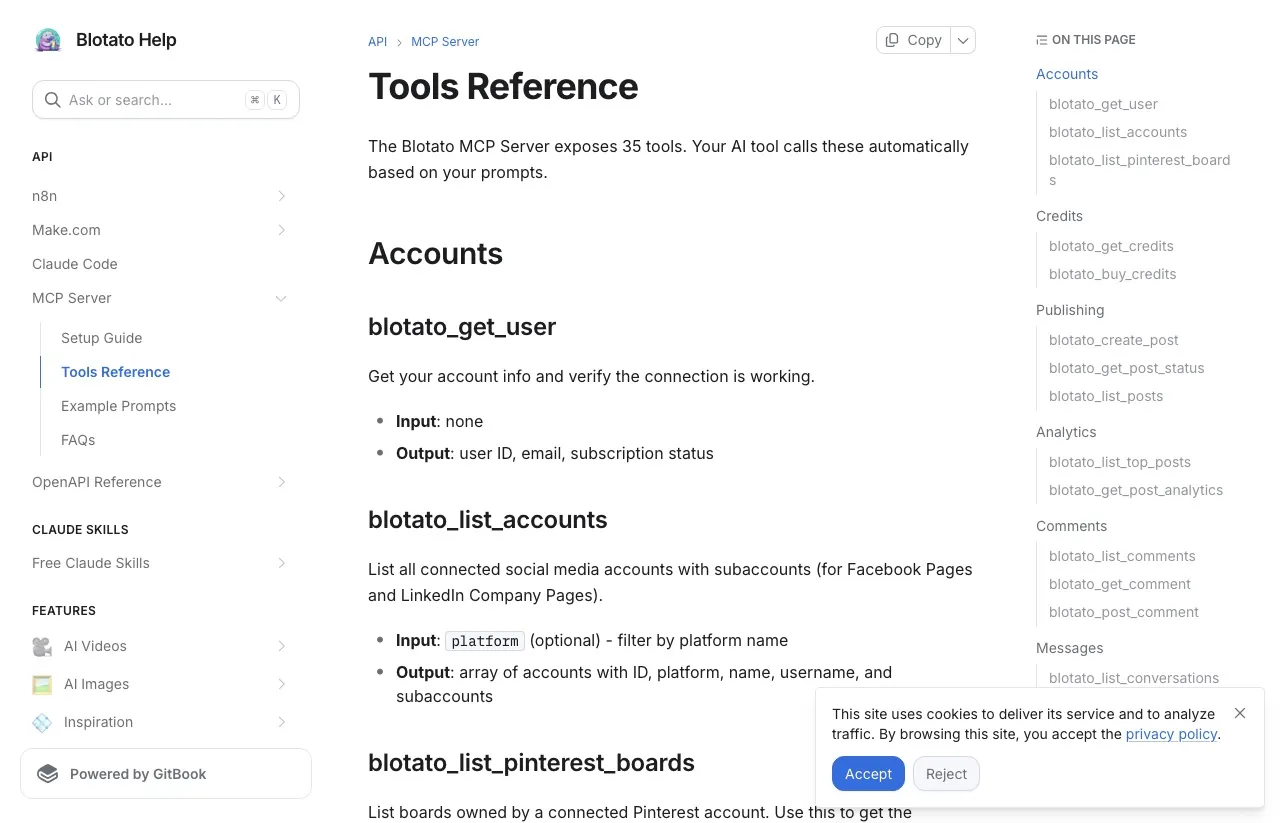Screen dimensions: 1280x823
Task: Click the Inspiration diamond icon
Action: pos(42,722)
